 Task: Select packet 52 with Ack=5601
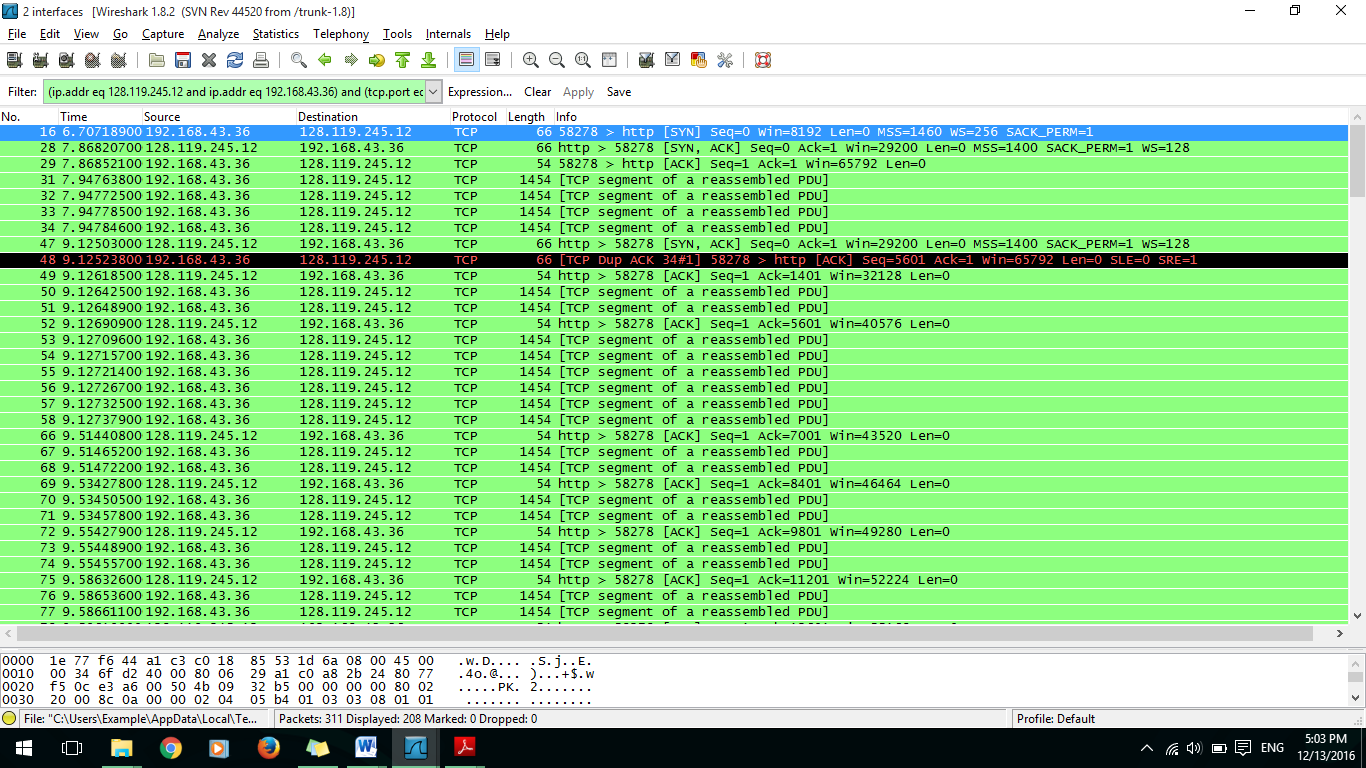point(674,324)
